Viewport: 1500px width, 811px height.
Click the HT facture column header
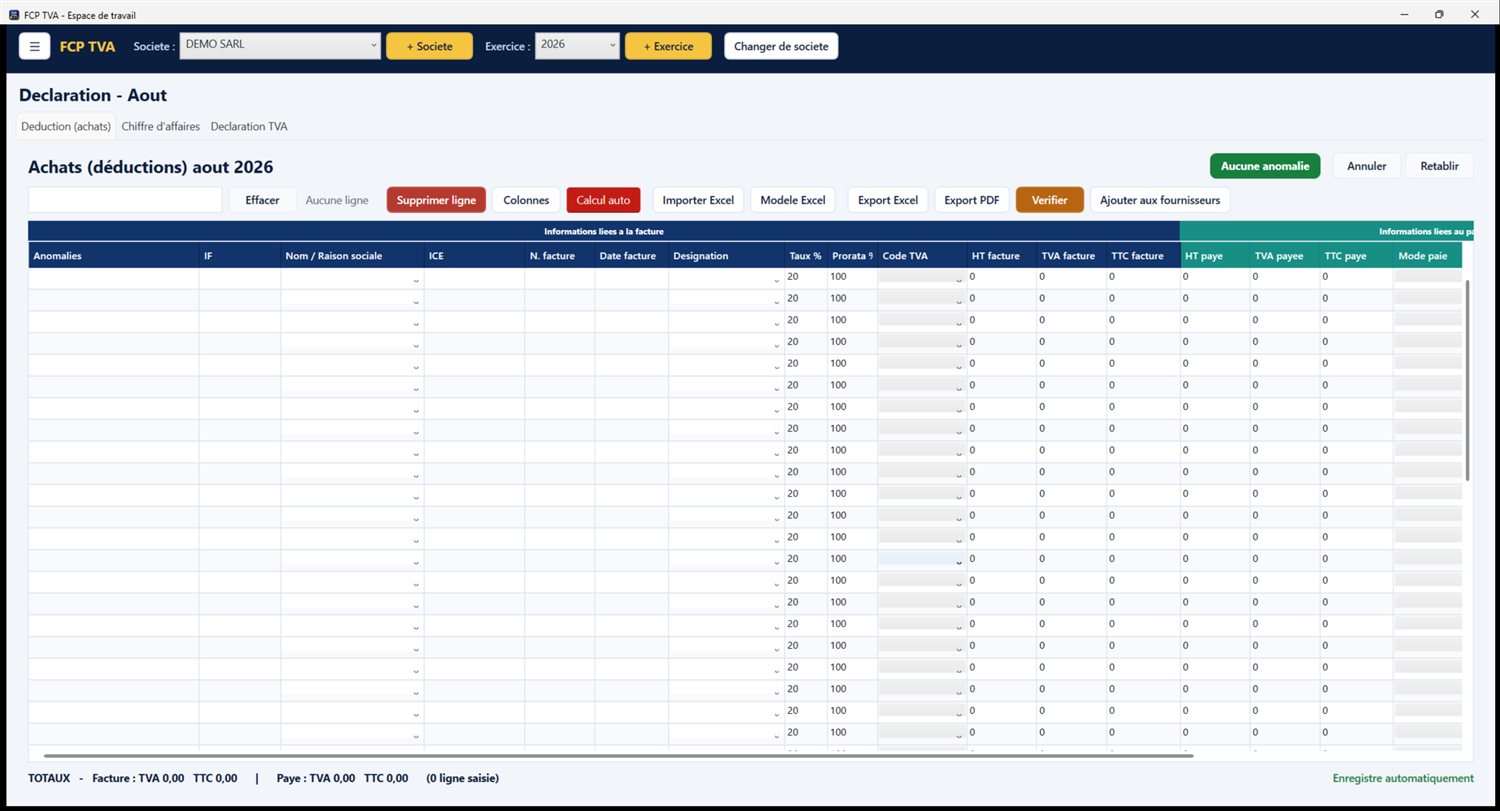coord(1001,256)
